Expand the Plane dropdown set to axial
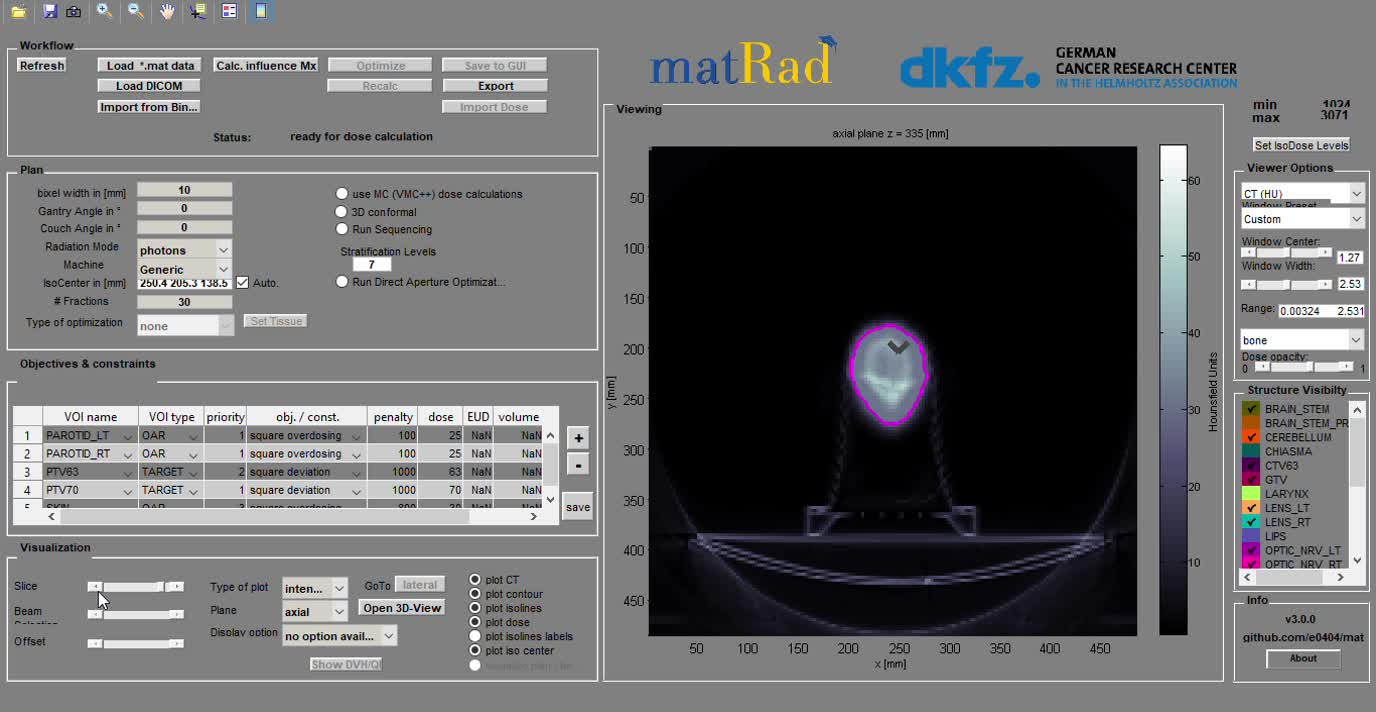Viewport: 1376px width, 712px height. 315,612
